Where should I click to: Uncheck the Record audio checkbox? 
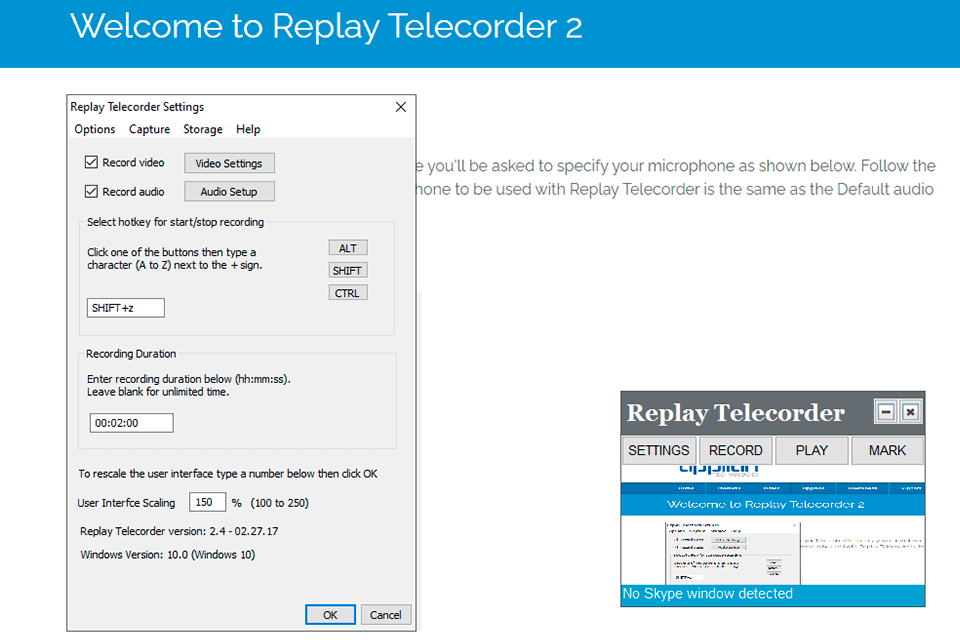point(89,190)
